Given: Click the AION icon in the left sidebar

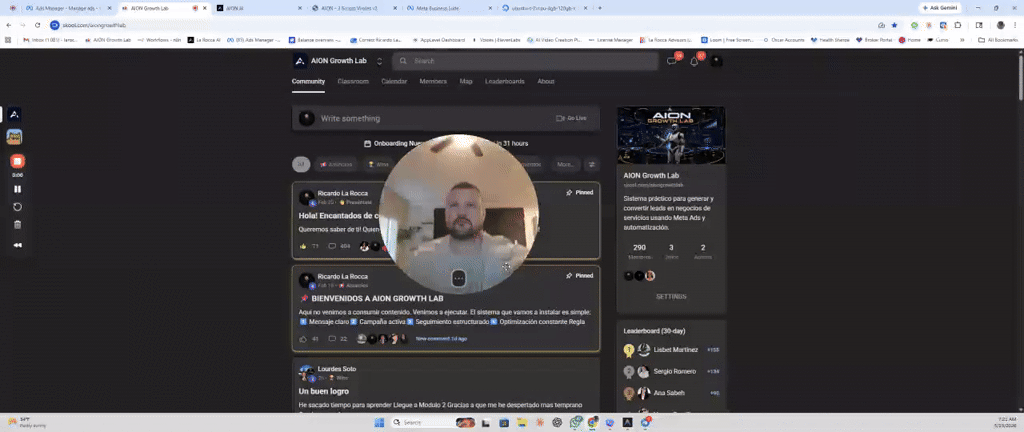Looking at the screenshot, I should point(14,114).
